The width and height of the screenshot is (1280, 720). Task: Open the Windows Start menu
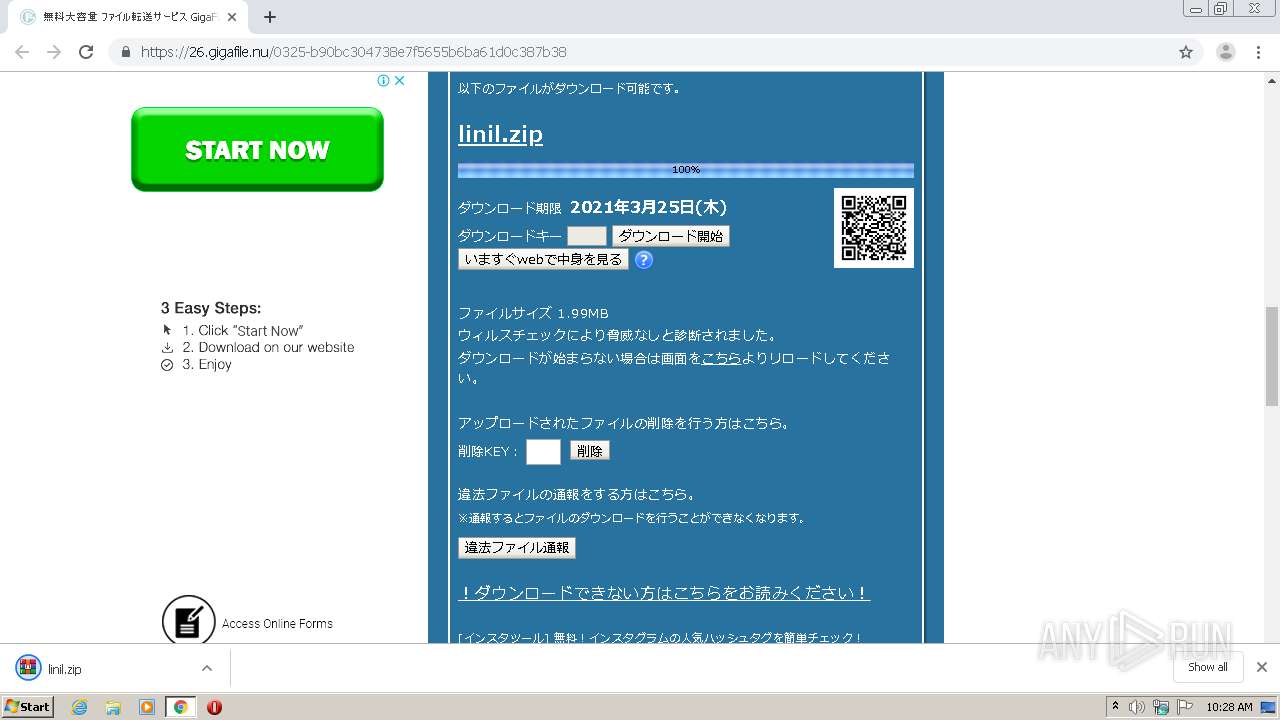click(x=27, y=706)
